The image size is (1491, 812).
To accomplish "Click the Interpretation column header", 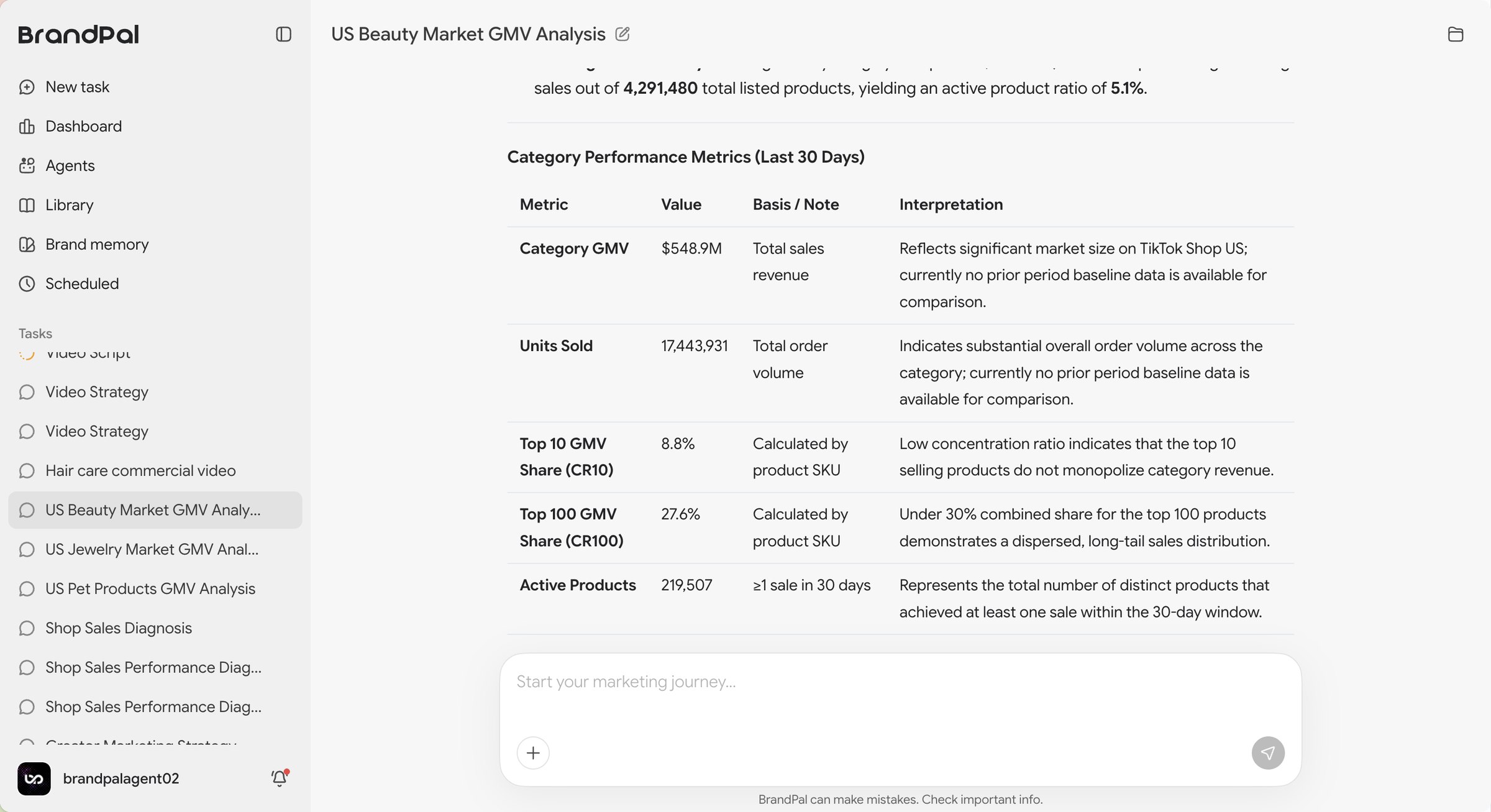I will click(x=951, y=204).
